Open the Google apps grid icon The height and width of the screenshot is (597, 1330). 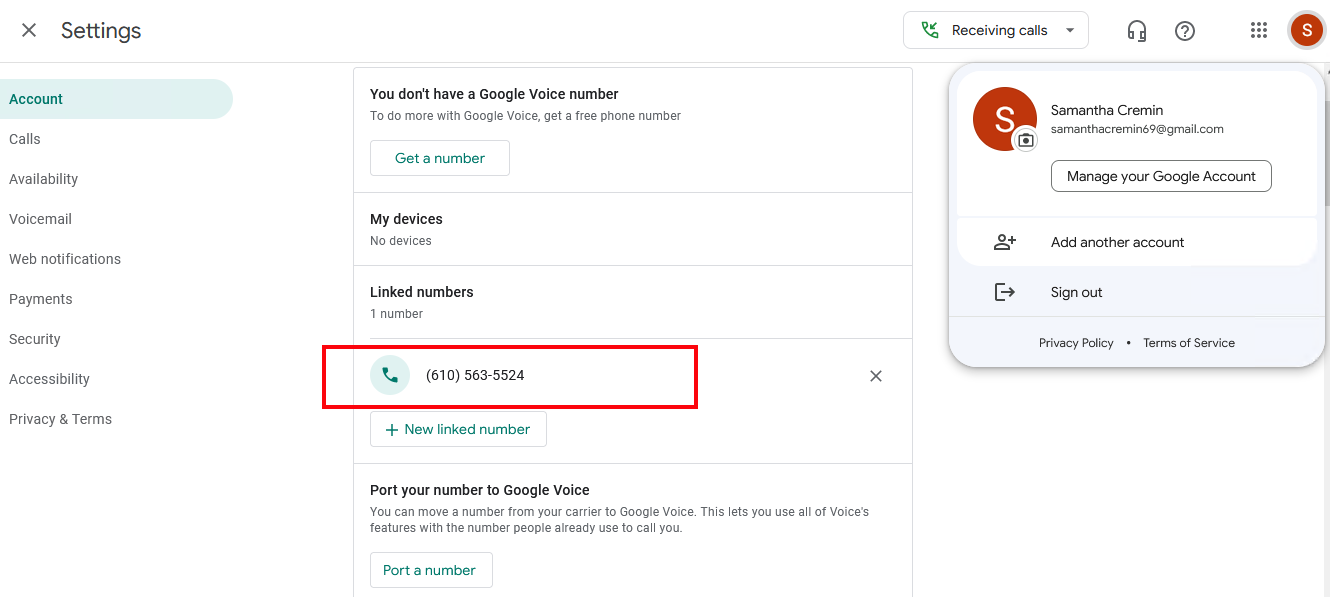[x=1259, y=30]
